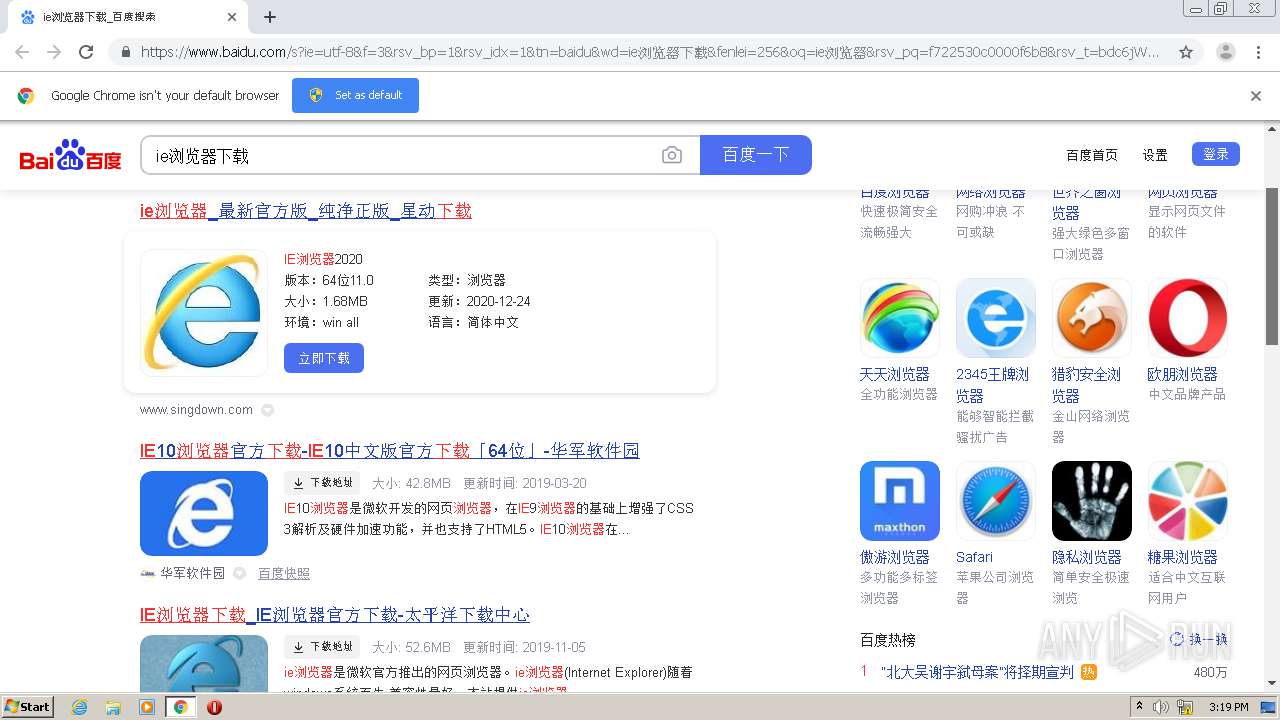Viewport: 1280px width, 720px height.
Task: Click inside the Baidu search input field
Action: point(400,155)
